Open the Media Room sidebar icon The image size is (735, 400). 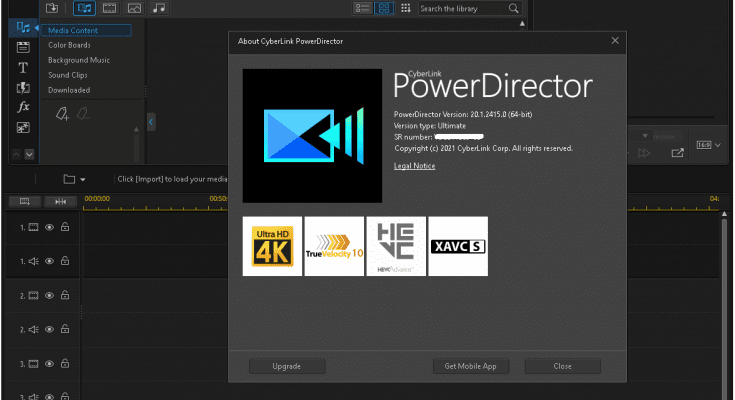point(23,27)
